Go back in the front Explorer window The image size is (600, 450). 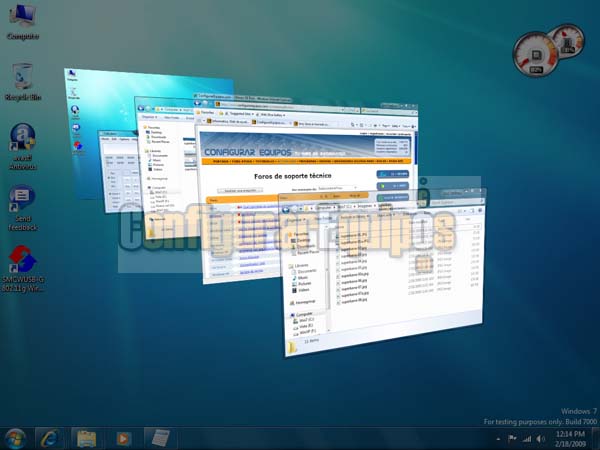[x=286, y=209]
